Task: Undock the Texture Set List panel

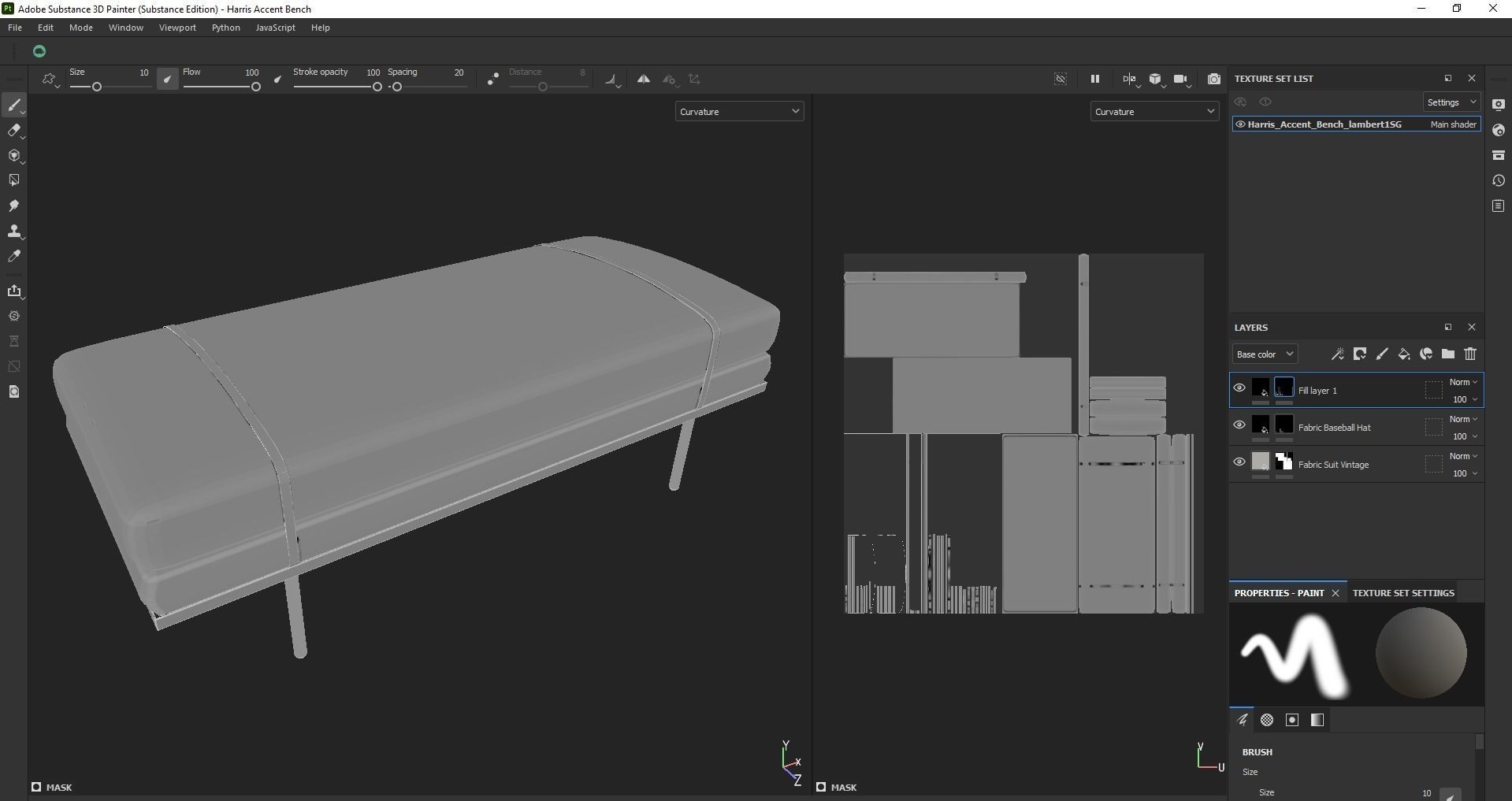Action: pyautogui.click(x=1448, y=78)
